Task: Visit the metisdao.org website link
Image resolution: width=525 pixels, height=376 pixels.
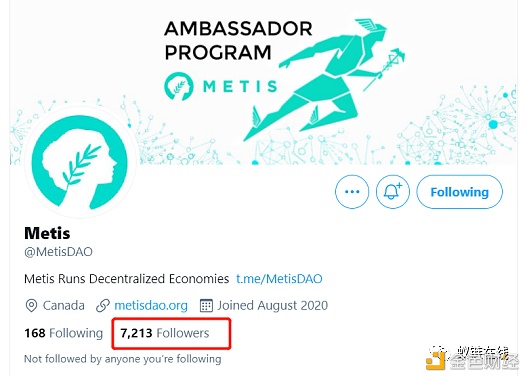Action: coord(151,305)
